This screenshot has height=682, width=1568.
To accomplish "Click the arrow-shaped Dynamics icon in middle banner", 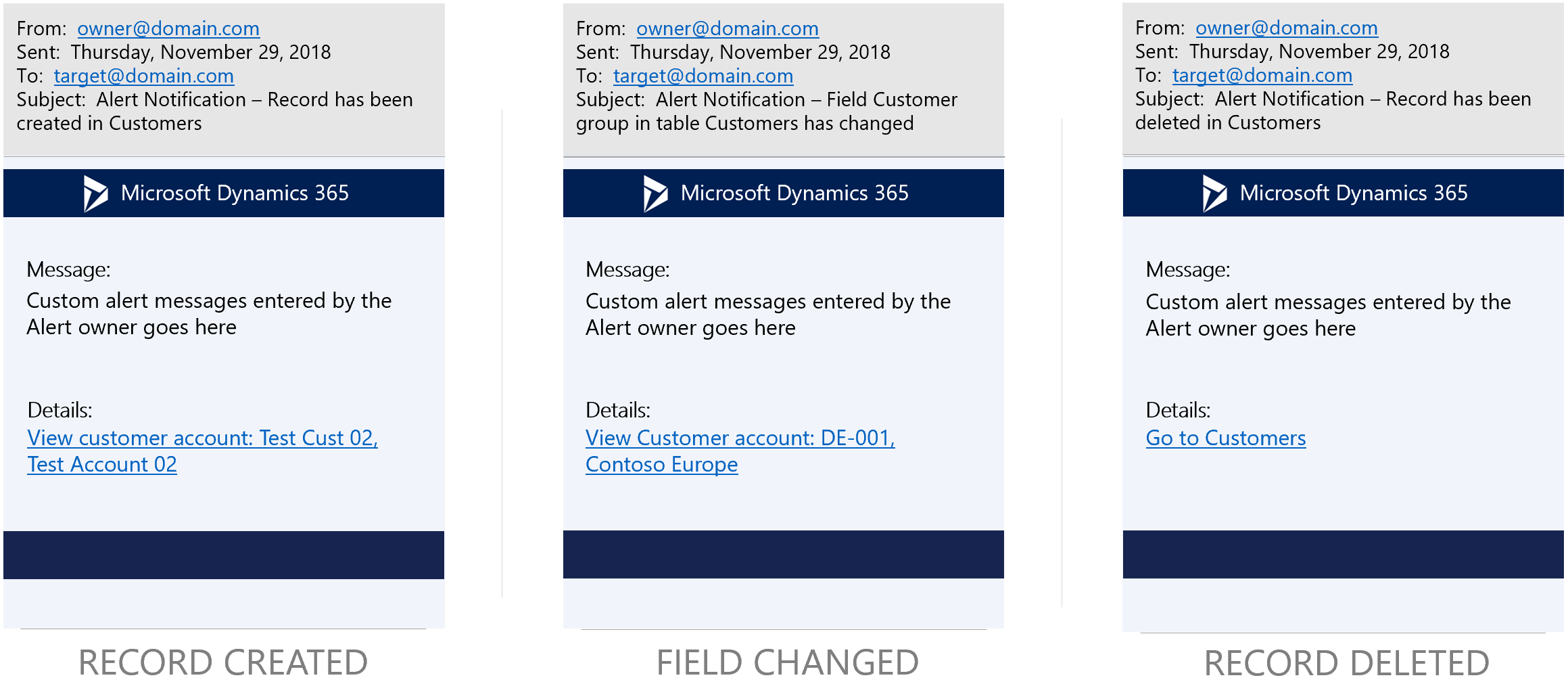I will [x=655, y=192].
